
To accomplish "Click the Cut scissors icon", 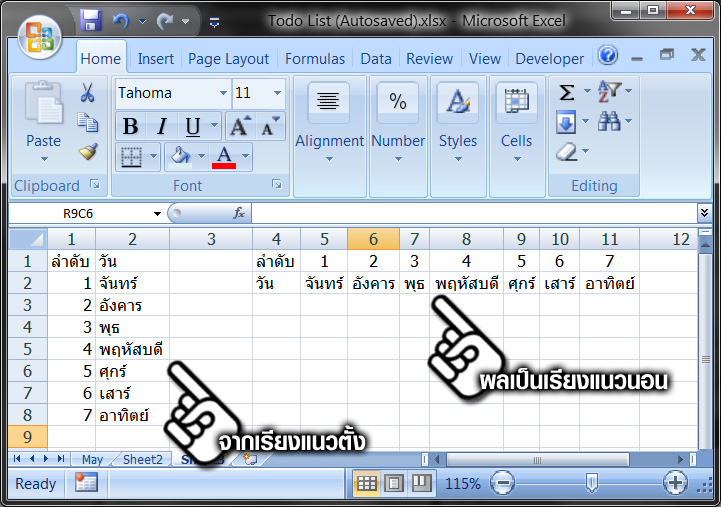I will (x=88, y=93).
